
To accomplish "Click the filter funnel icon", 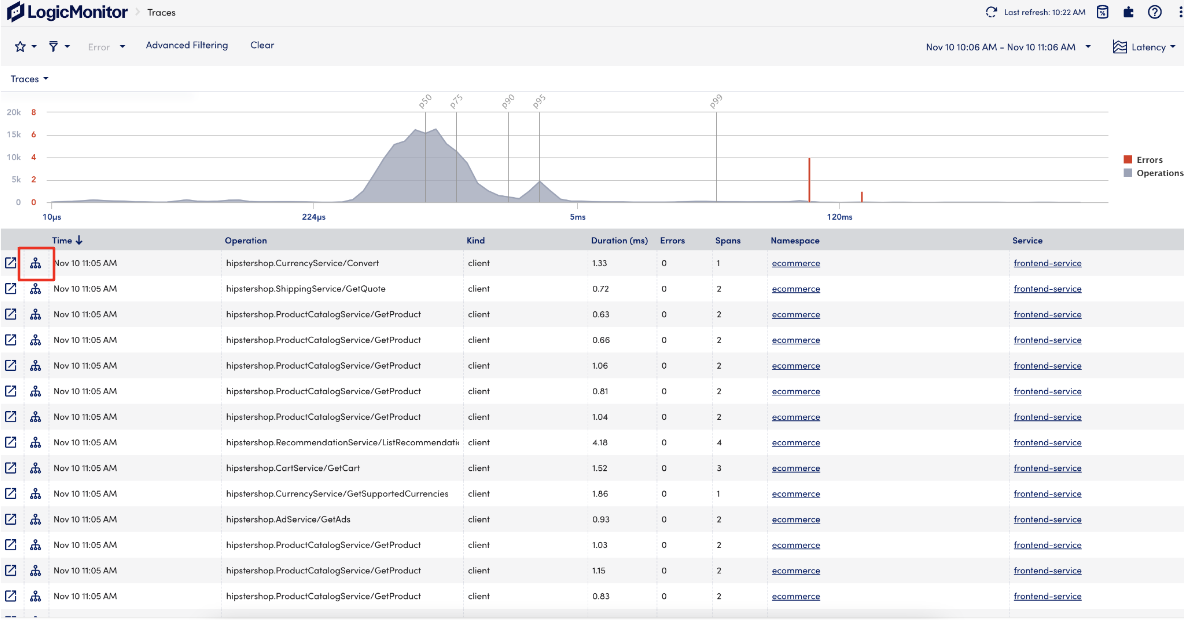I will pyautogui.click(x=55, y=45).
